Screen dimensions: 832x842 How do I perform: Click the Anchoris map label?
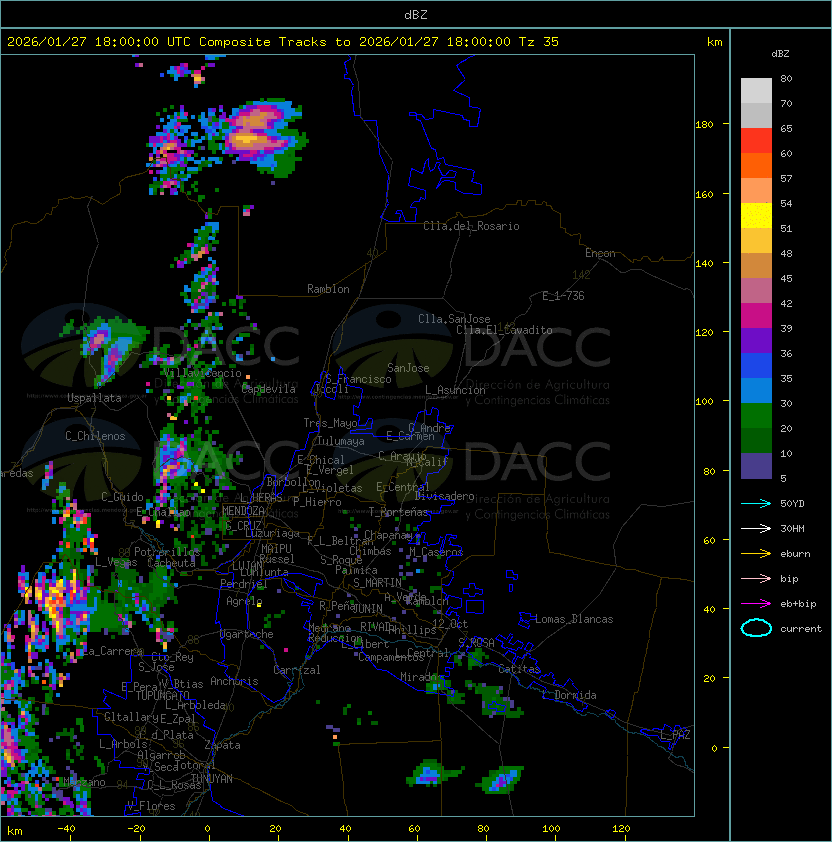click(x=234, y=681)
